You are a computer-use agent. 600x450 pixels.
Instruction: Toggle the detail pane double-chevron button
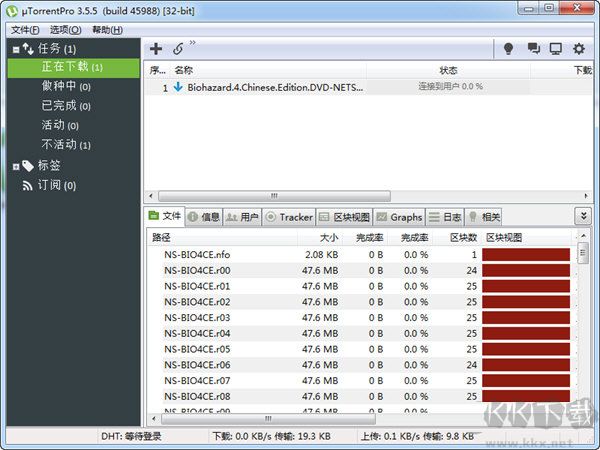[x=583, y=216]
